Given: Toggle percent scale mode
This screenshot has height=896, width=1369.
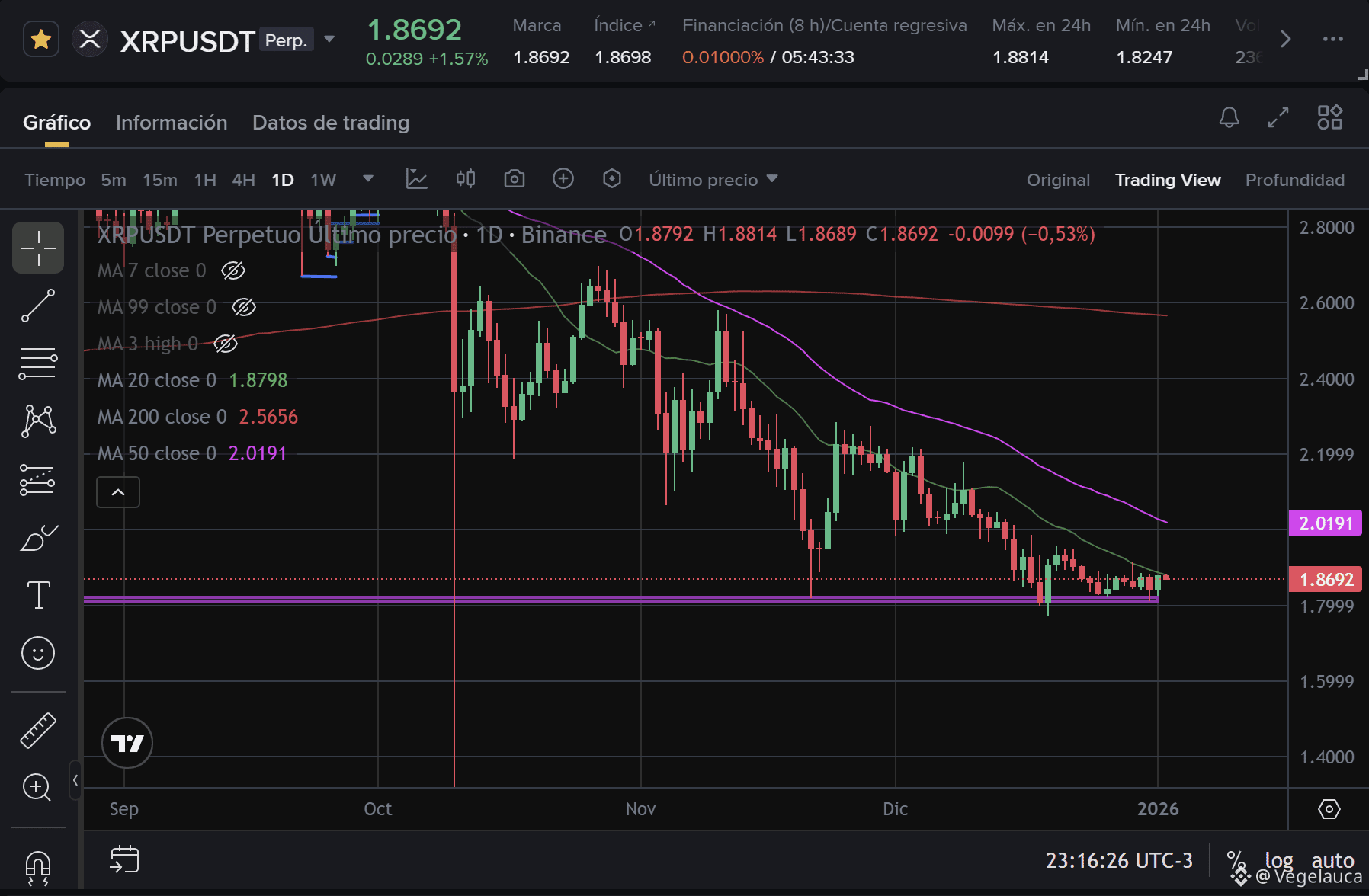Looking at the screenshot, I should coord(1235,861).
